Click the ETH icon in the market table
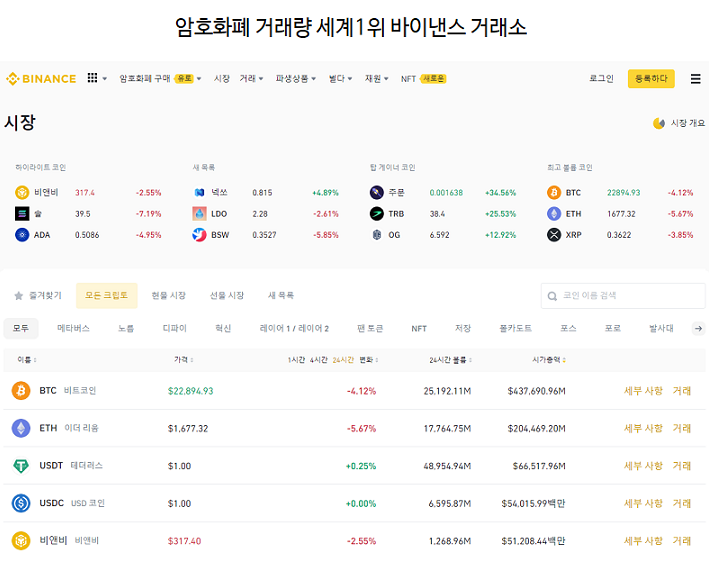Viewport: 710px width, 567px height. tap(21, 428)
